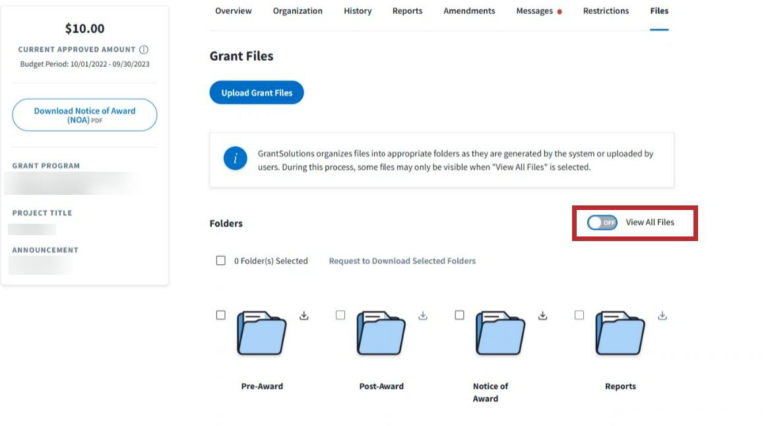Switch to the Overview tab
768x426 pixels.
click(x=233, y=11)
